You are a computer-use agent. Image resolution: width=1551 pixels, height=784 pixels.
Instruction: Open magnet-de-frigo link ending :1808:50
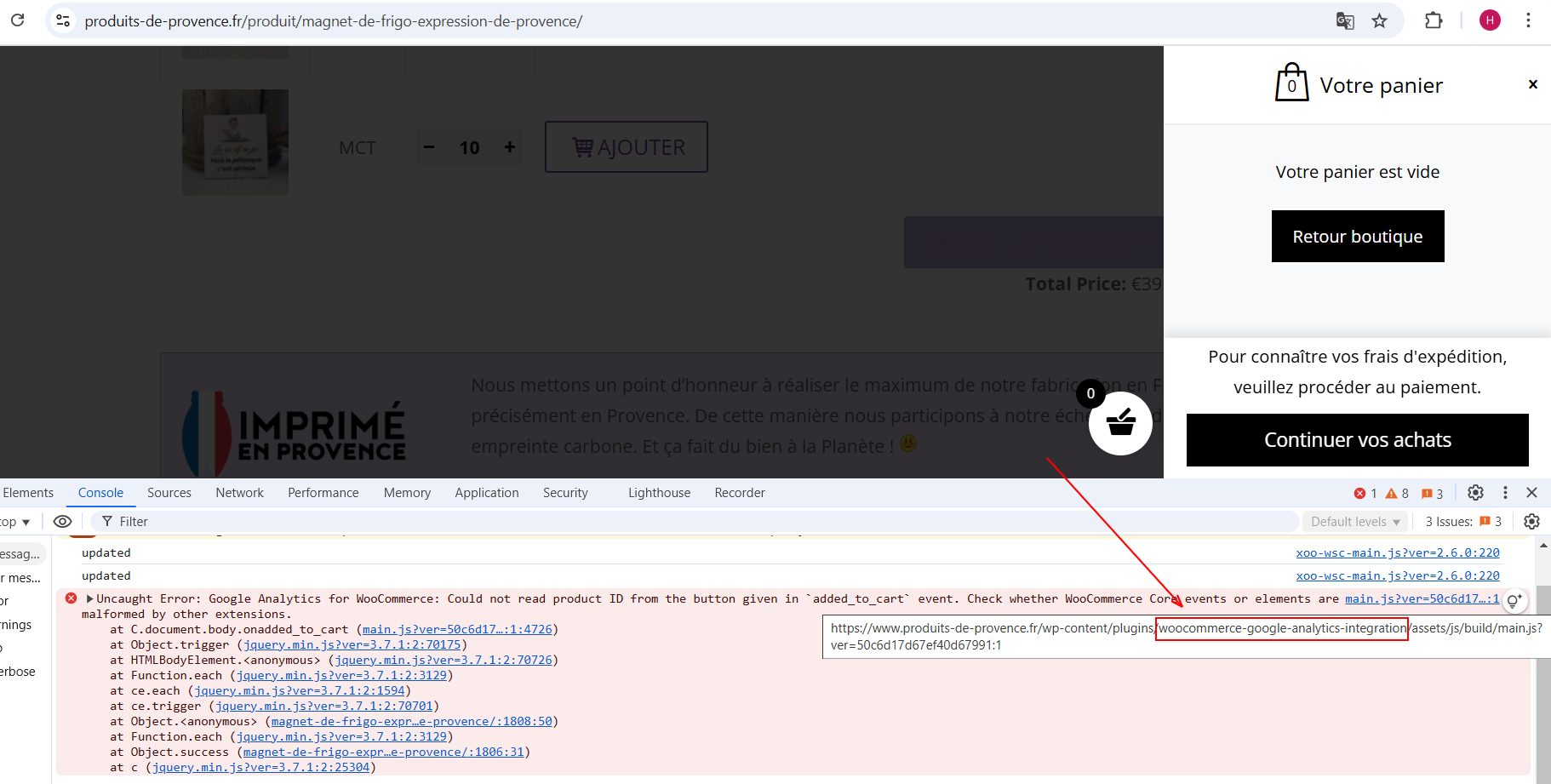point(412,721)
